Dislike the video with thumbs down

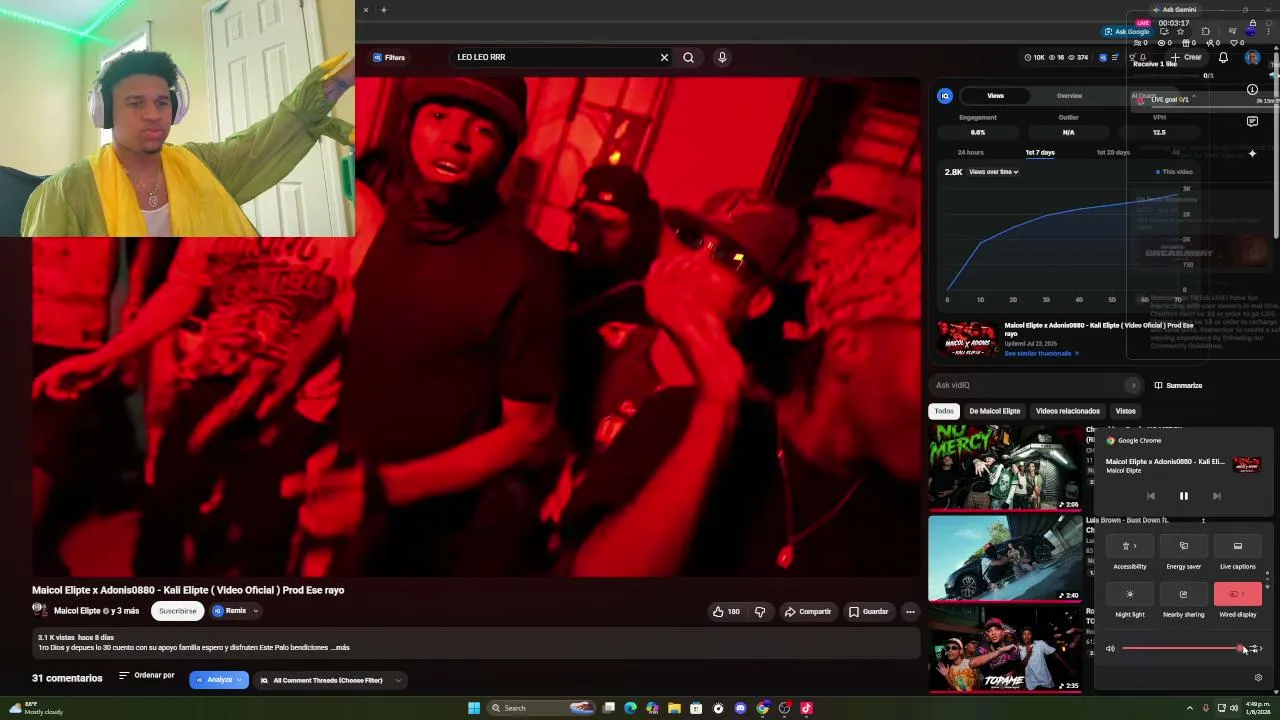point(760,611)
